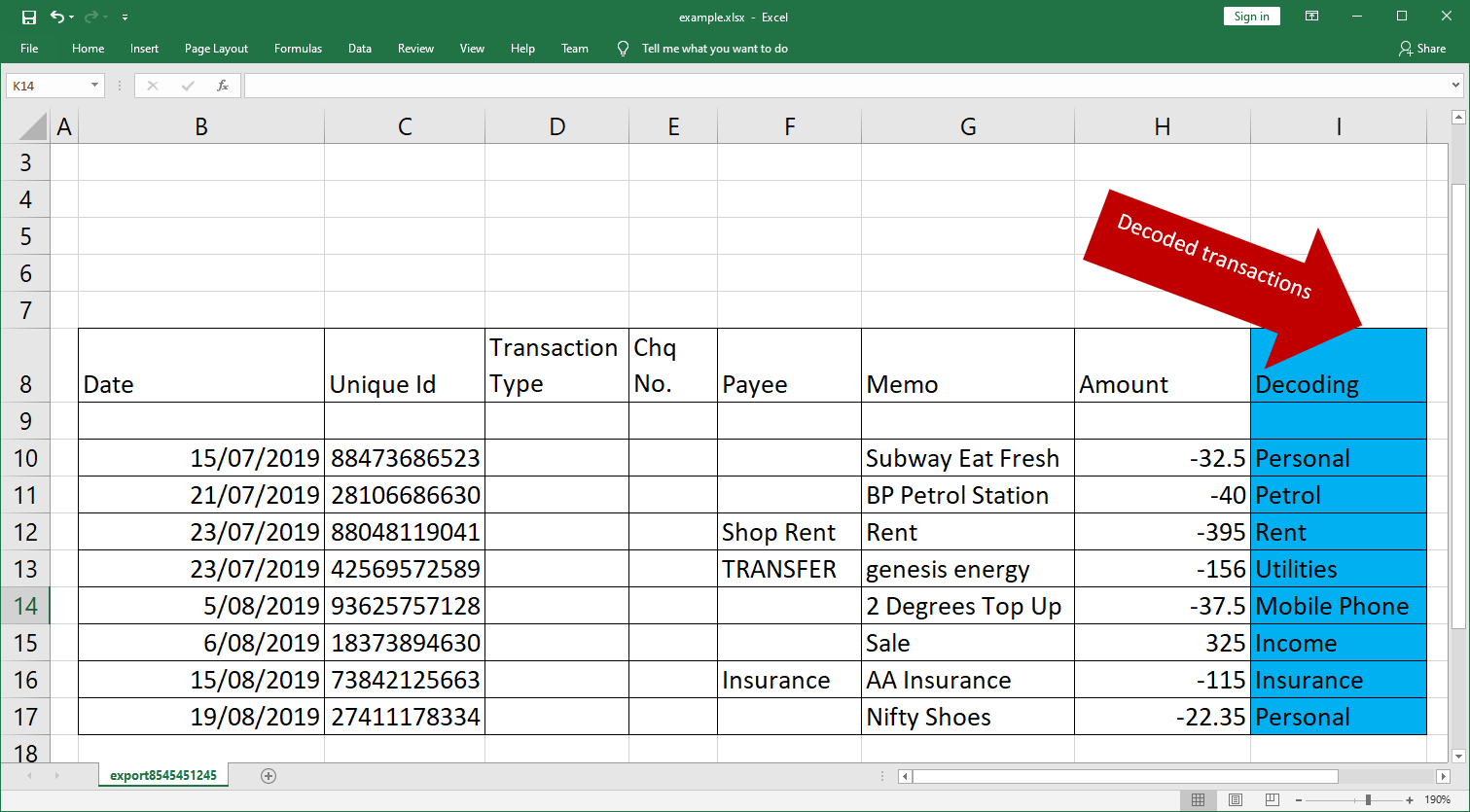Add a new sheet with the plus button
1470x812 pixels.
coord(268,775)
